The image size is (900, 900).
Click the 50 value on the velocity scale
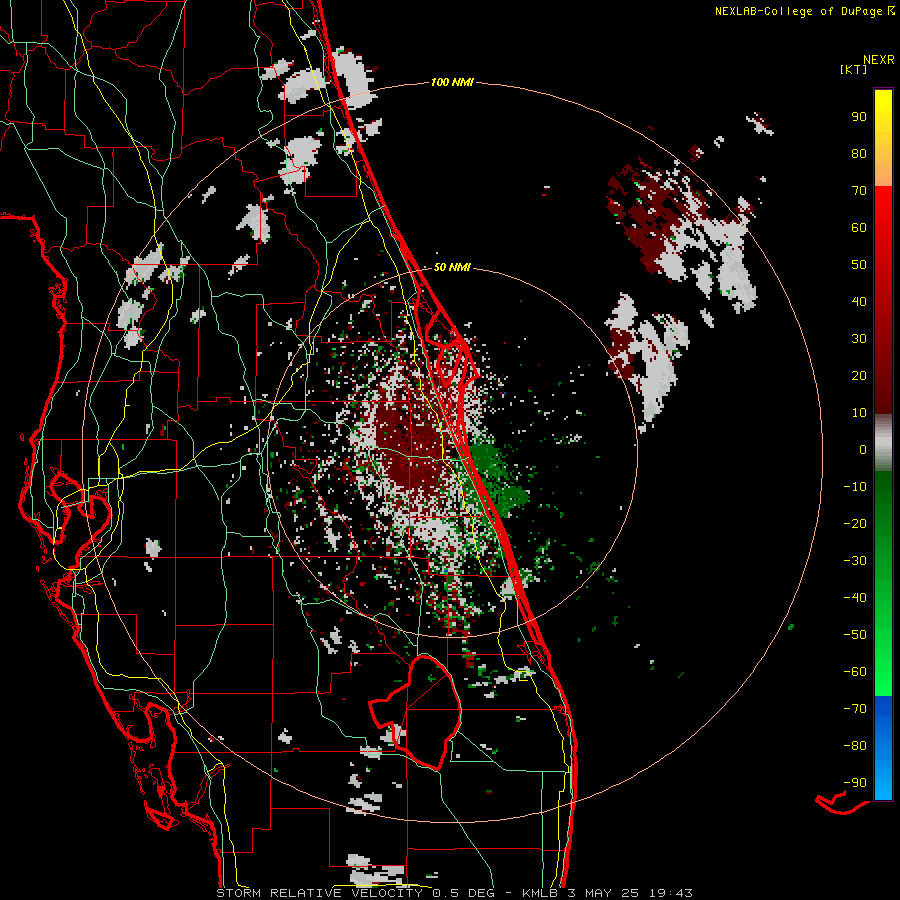[x=859, y=265]
